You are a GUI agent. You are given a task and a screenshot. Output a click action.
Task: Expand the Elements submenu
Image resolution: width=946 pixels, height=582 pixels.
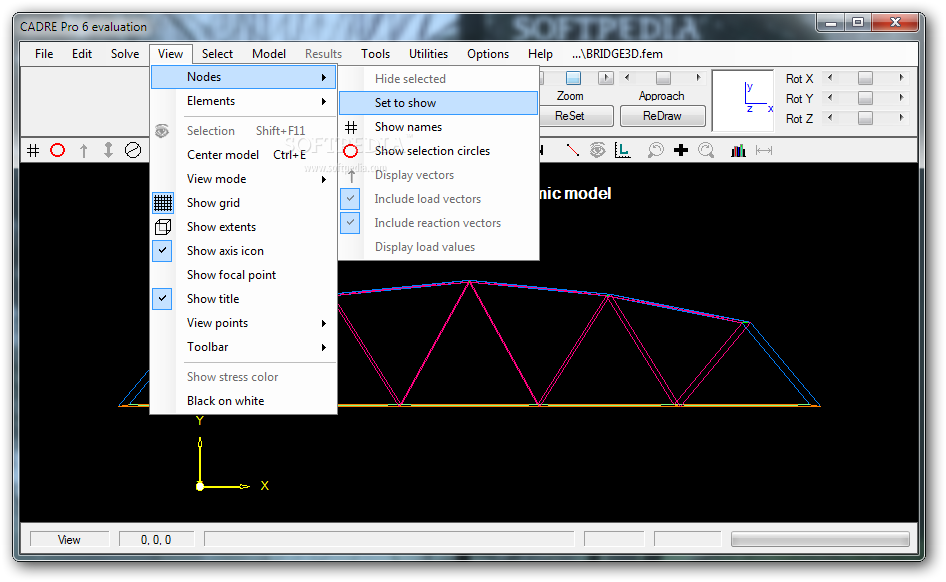(x=243, y=101)
